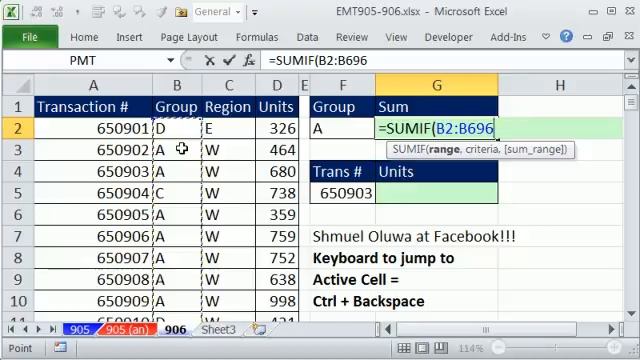
Task: Click vertical scrollbar down arrow
Action: (631, 313)
